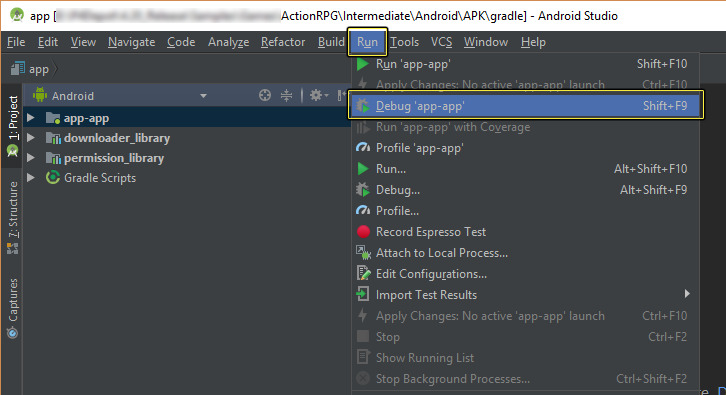The height and width of the screenshot is (395, 726).
Task: Click the app breadcrumb in navigation bar
Action: tap(39, 69)
